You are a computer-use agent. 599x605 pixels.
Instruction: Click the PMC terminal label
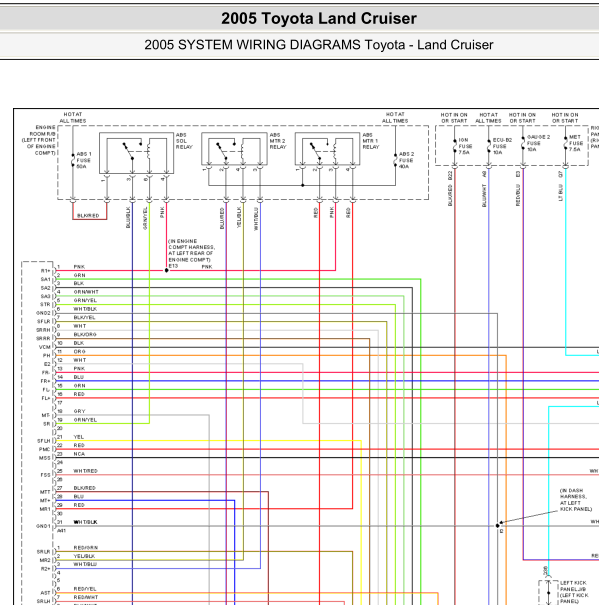tap(45, 450)
